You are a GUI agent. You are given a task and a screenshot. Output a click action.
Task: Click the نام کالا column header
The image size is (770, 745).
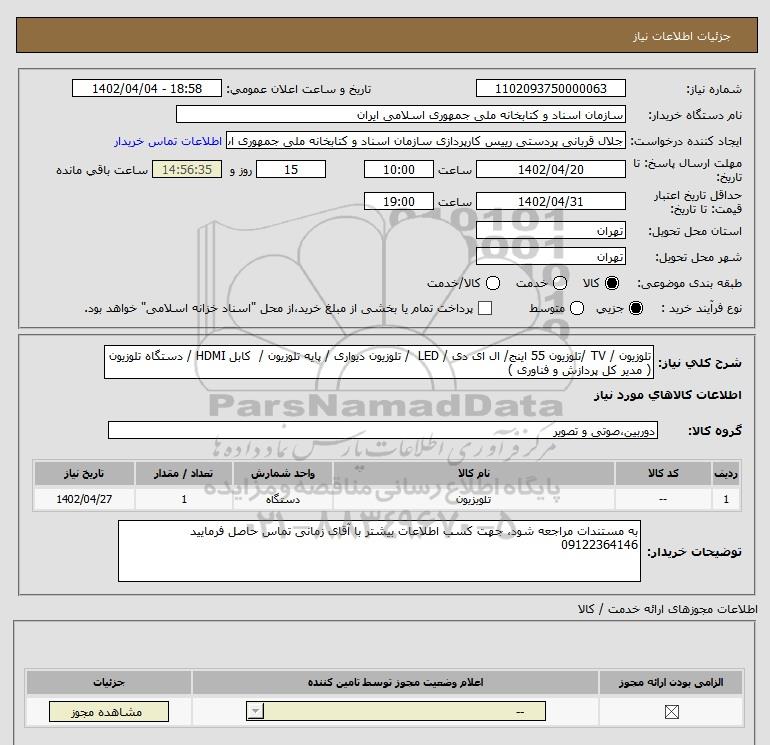click(x=473, y=473)
